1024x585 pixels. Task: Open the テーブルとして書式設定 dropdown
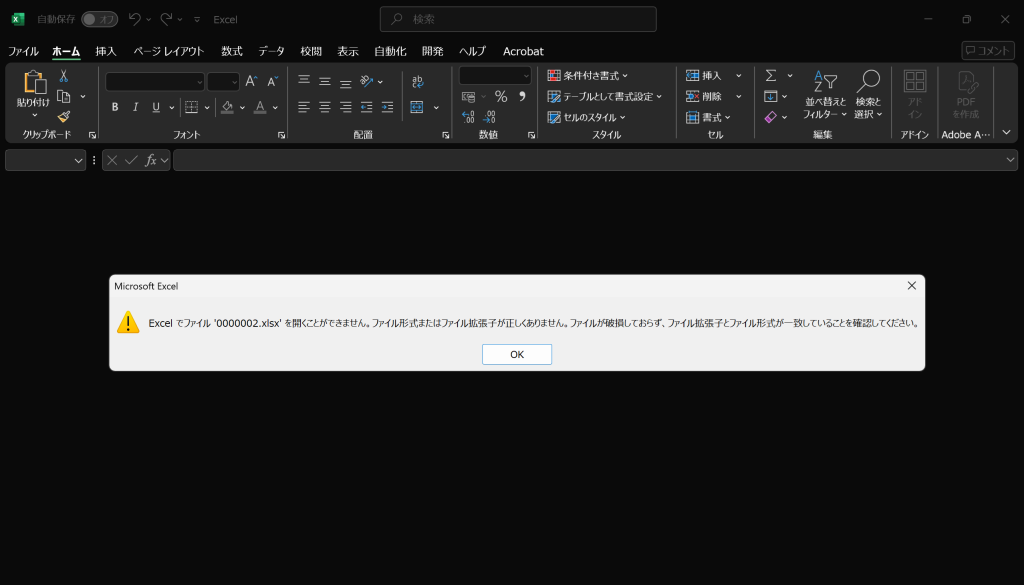[x=604, y=97]
